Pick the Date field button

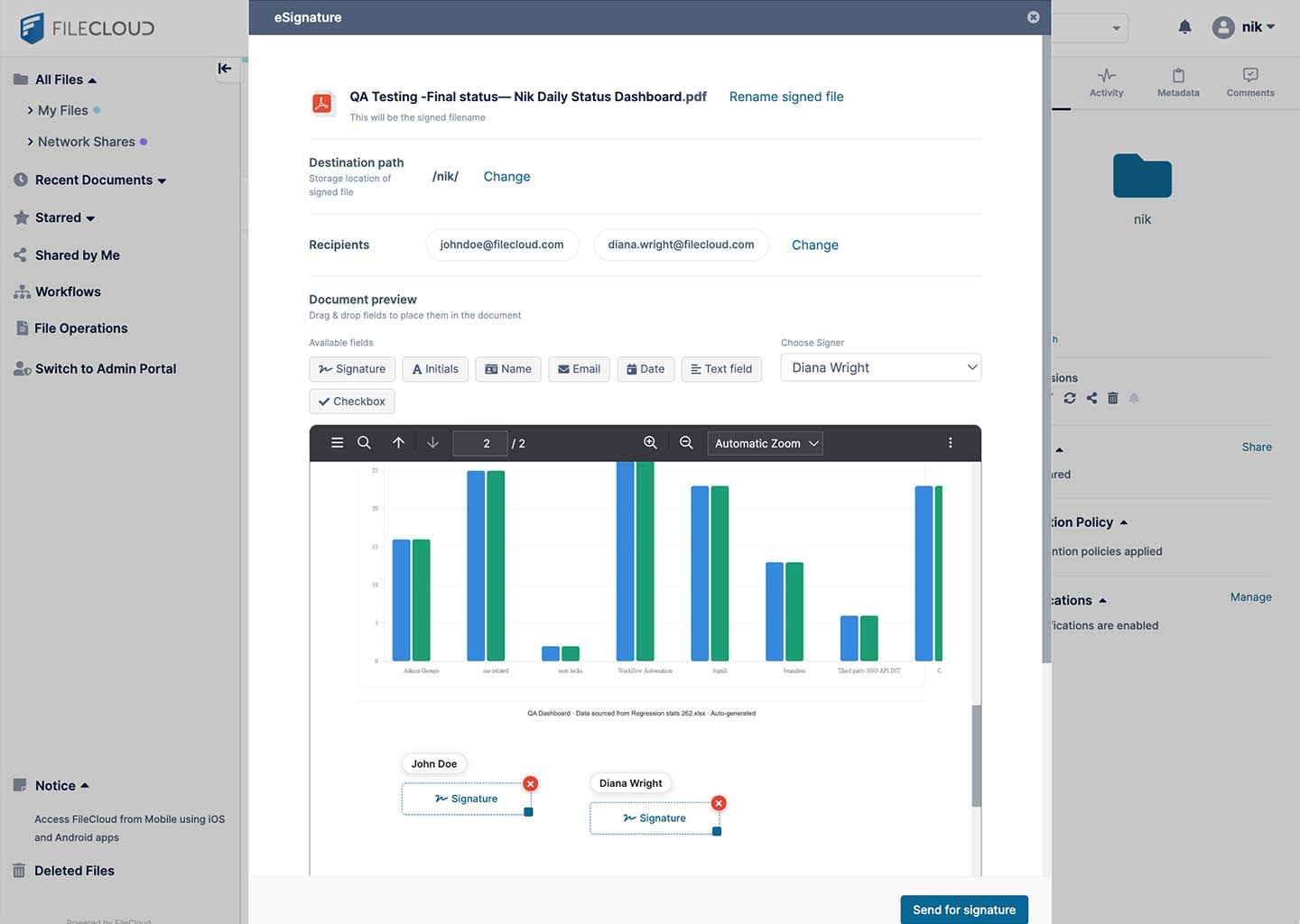[645, 369]
